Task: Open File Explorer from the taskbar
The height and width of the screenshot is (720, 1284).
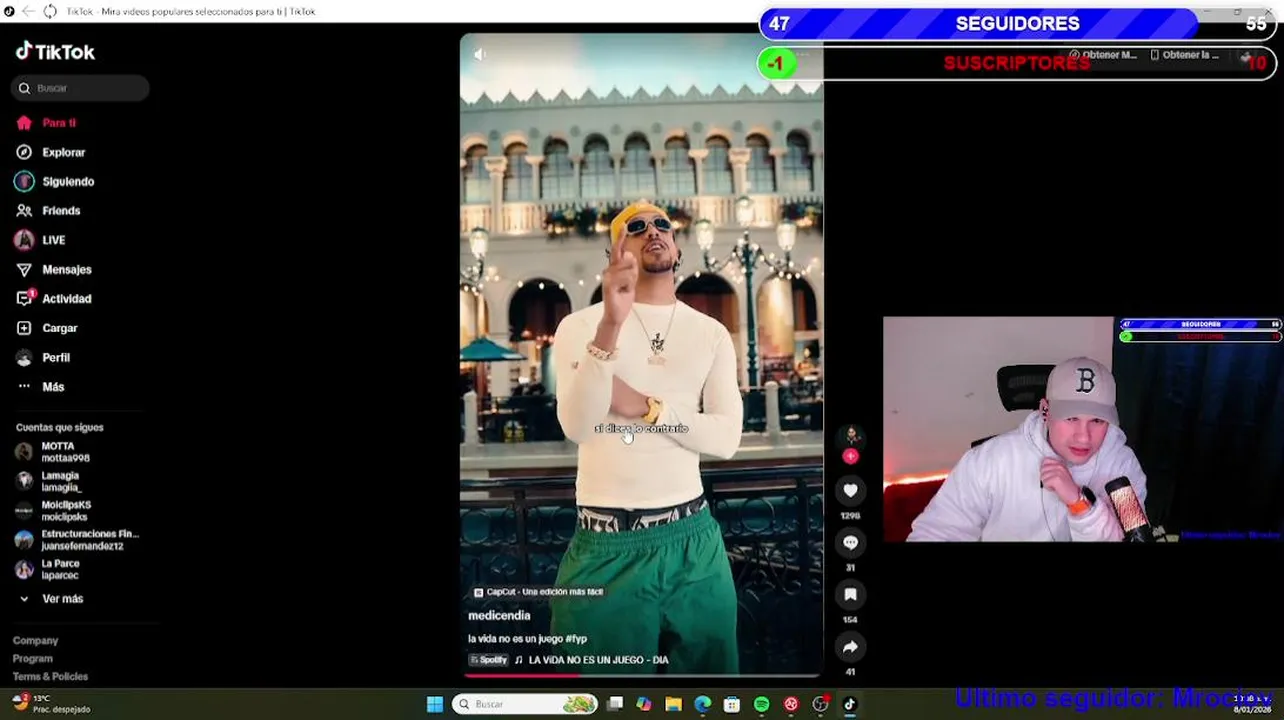Action: (673, 704)
